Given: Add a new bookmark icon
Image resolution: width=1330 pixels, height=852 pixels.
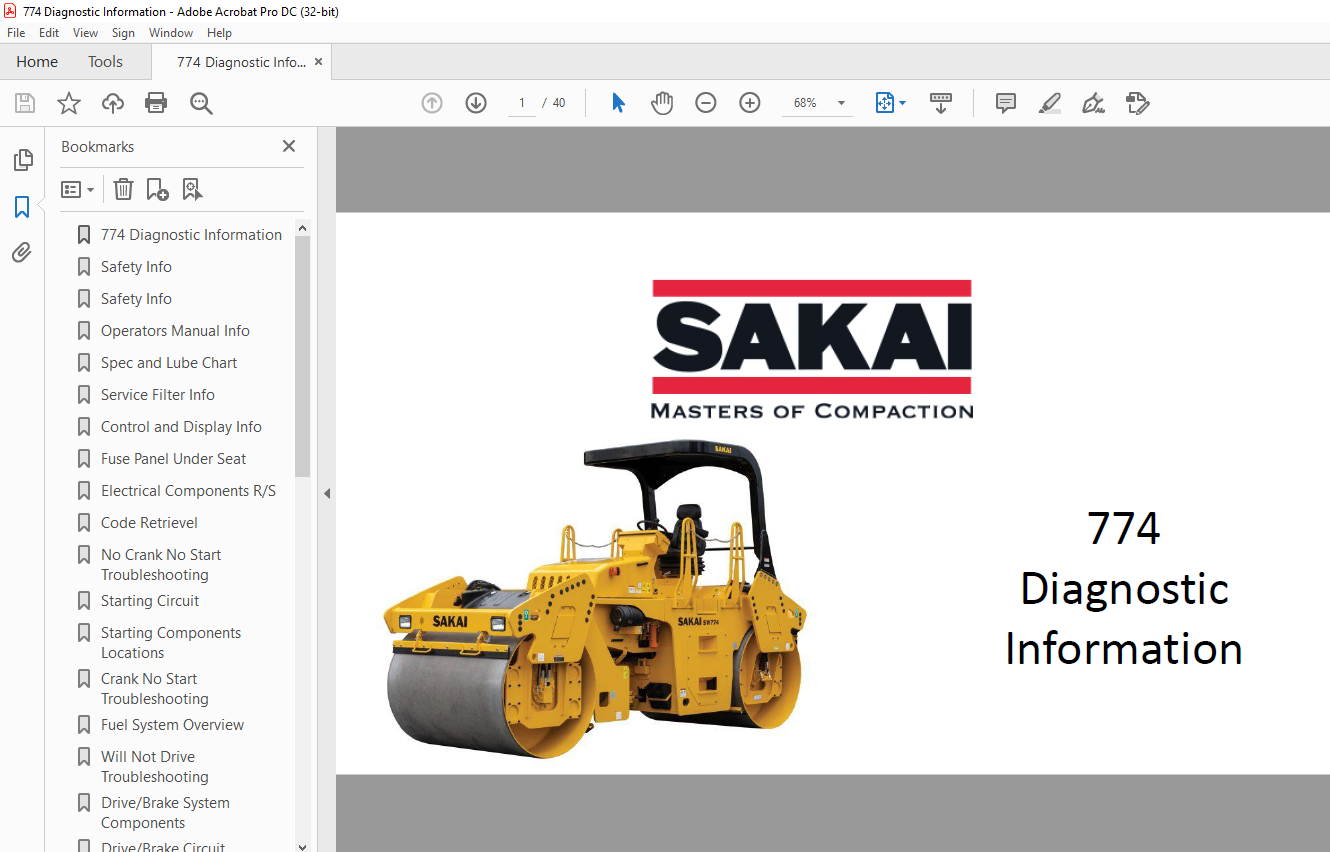Looking at the screenshot, I should pyautogui.click(x=157, y=189).
